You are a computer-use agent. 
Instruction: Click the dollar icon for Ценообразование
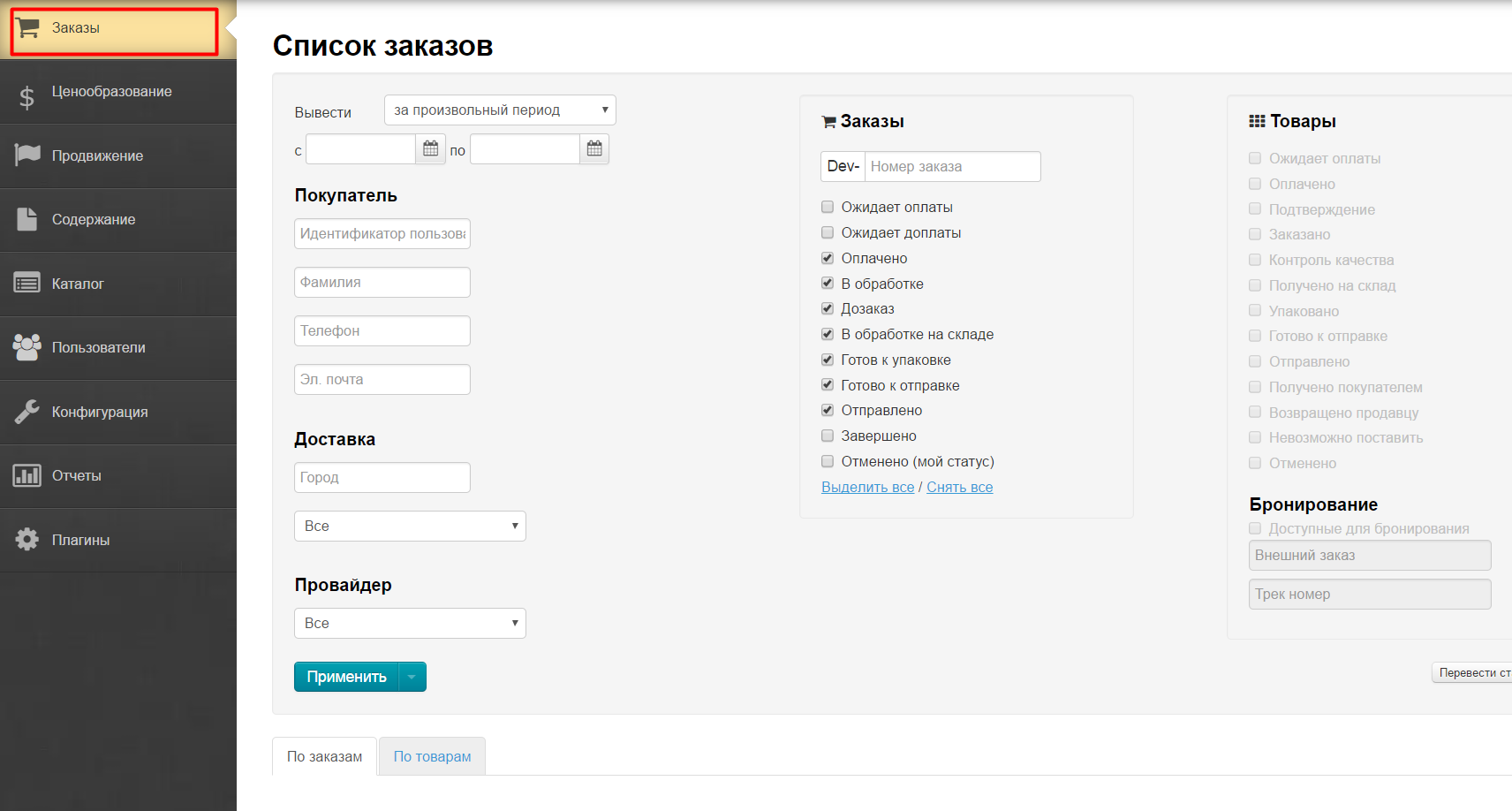(x=27, y=96)
